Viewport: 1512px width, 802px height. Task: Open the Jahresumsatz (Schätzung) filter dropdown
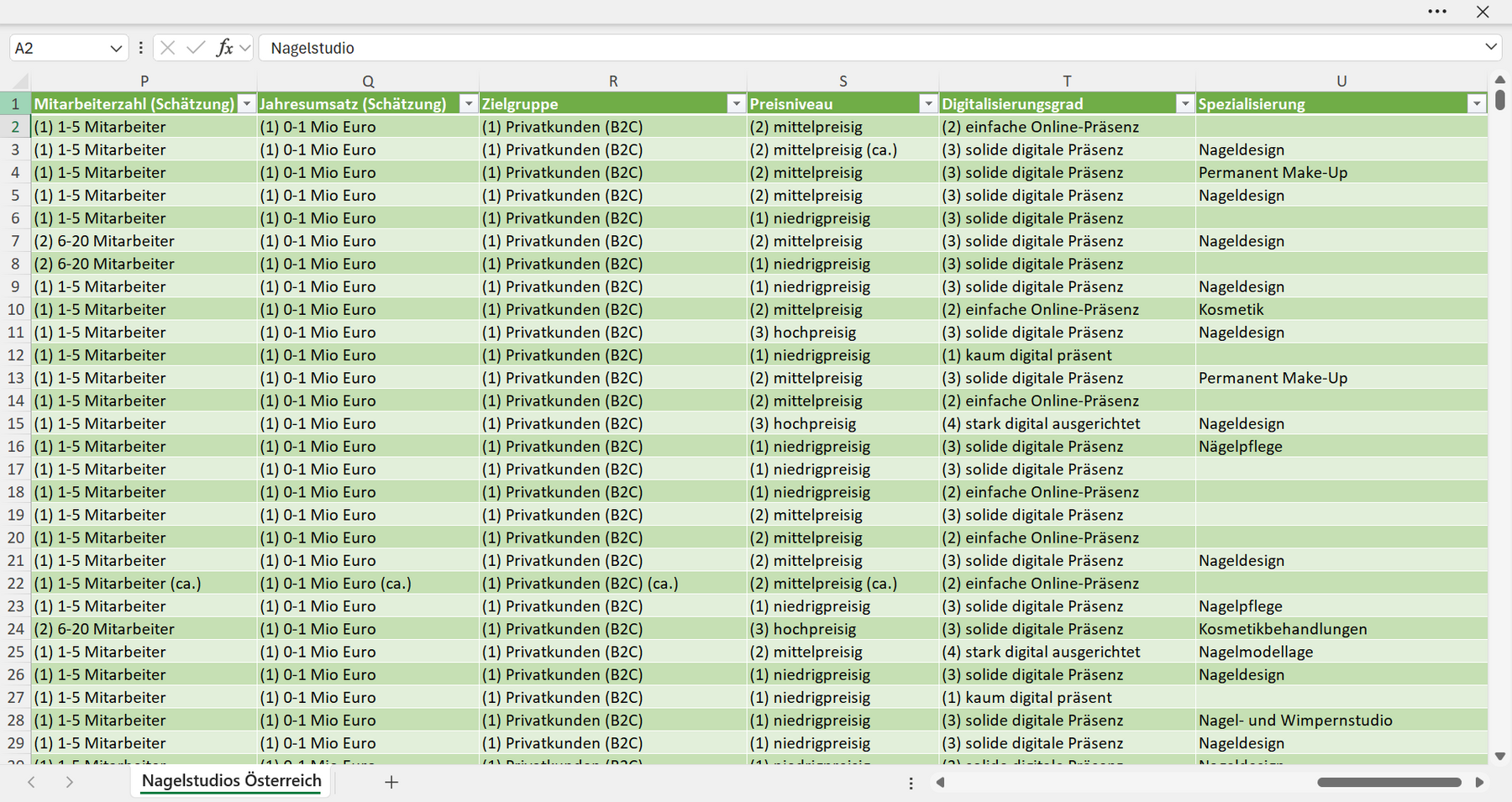pyautogui.click(x=469, y=104)
